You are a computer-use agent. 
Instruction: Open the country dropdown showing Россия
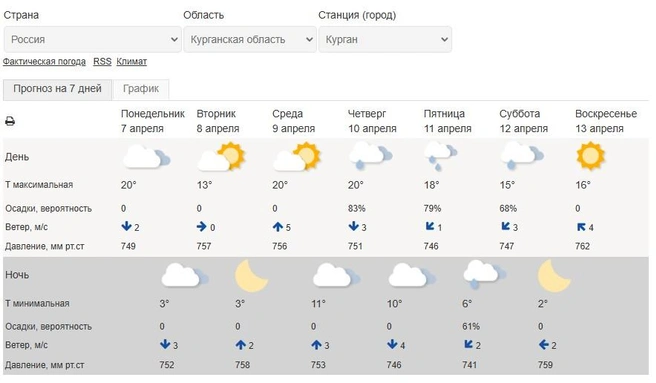92,39
